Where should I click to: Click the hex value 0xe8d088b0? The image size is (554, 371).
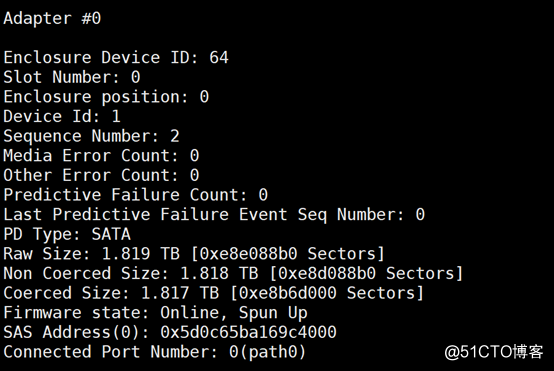(x=327, y=273)
